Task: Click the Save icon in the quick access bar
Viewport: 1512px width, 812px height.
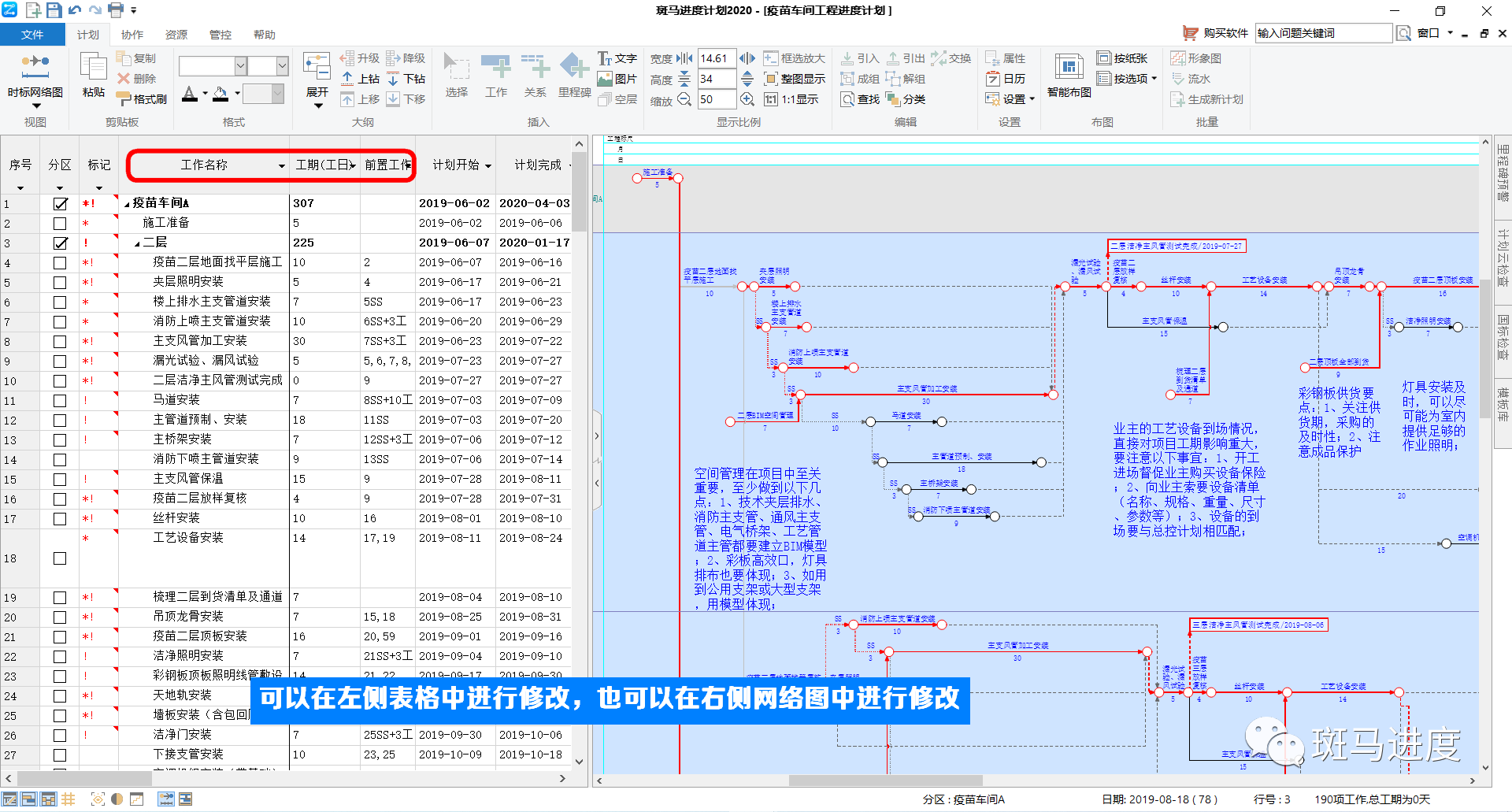Action: coord(54,10)
